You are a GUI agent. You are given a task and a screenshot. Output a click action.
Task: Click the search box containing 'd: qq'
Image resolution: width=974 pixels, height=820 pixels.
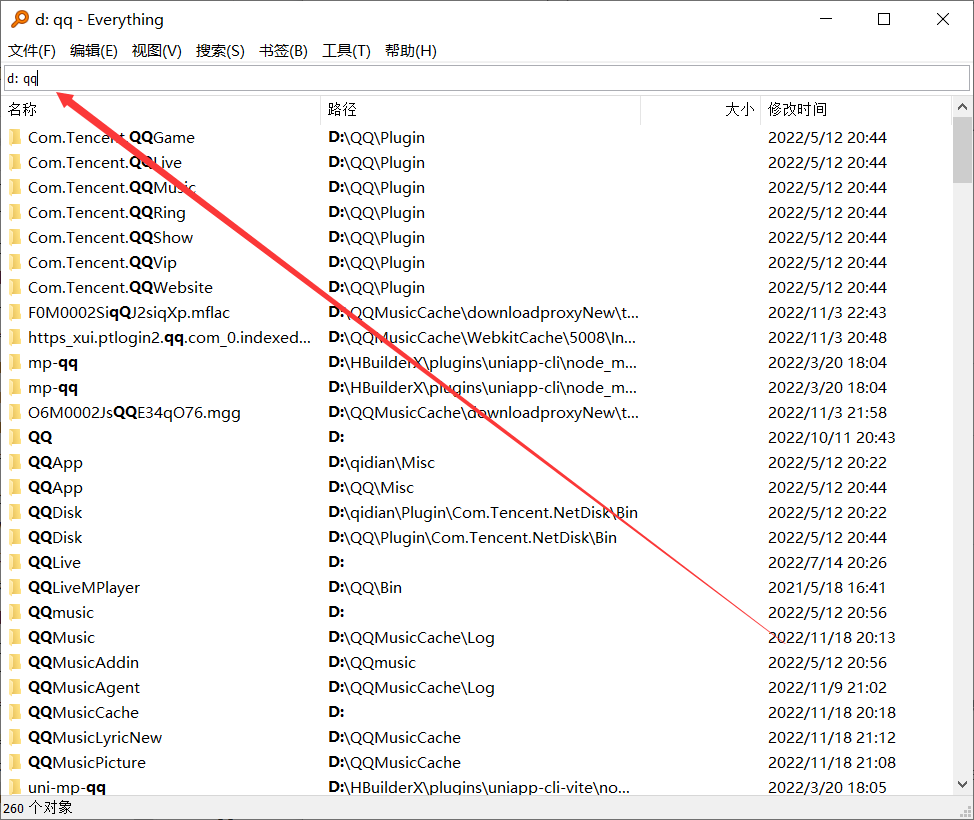coord(486,78)
